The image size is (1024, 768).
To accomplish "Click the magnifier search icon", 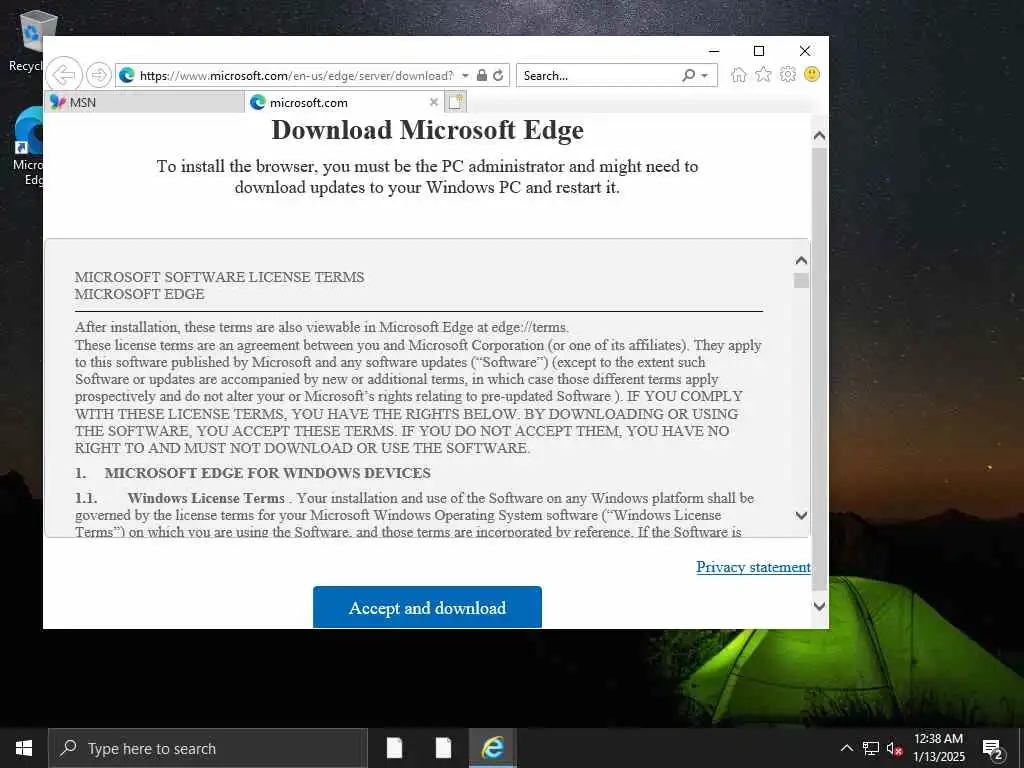I will coord(688,75).
